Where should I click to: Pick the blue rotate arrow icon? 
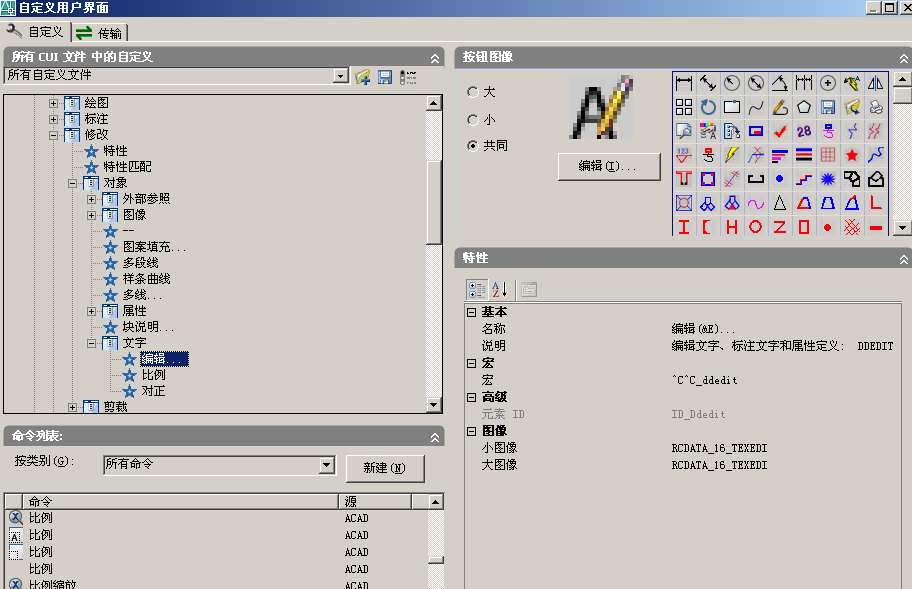pyautogui.click(x=708, y=107)
